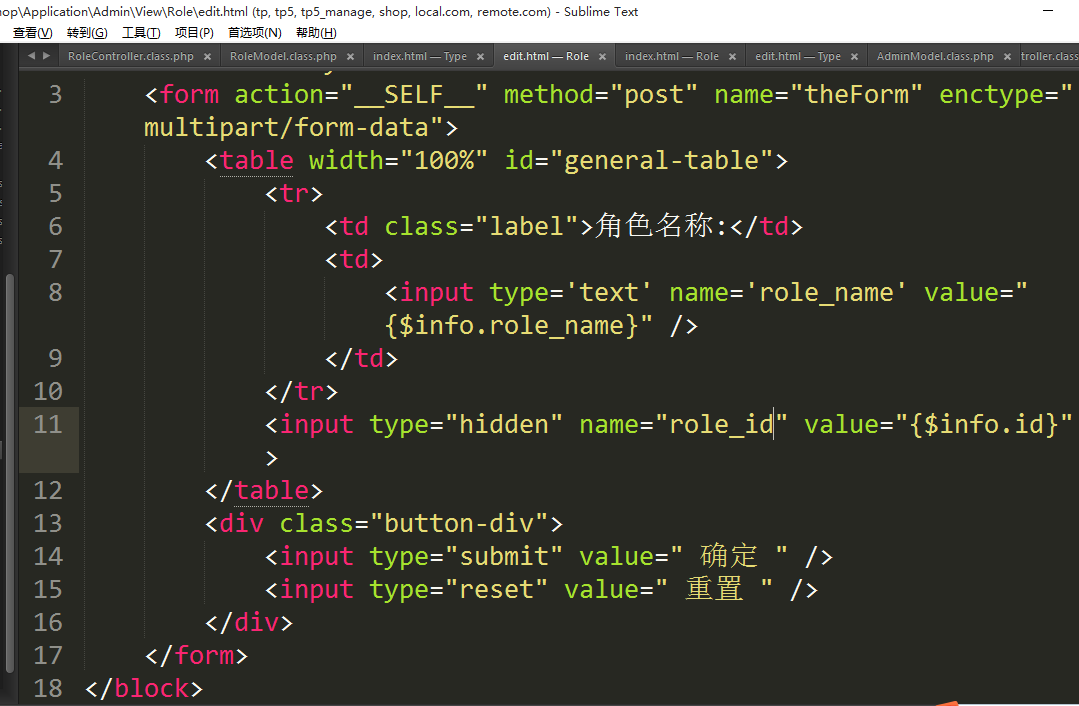Screen dimensions: 1079x706
Task: Click line number 14 in the gutter
Action: coord(48,557)
